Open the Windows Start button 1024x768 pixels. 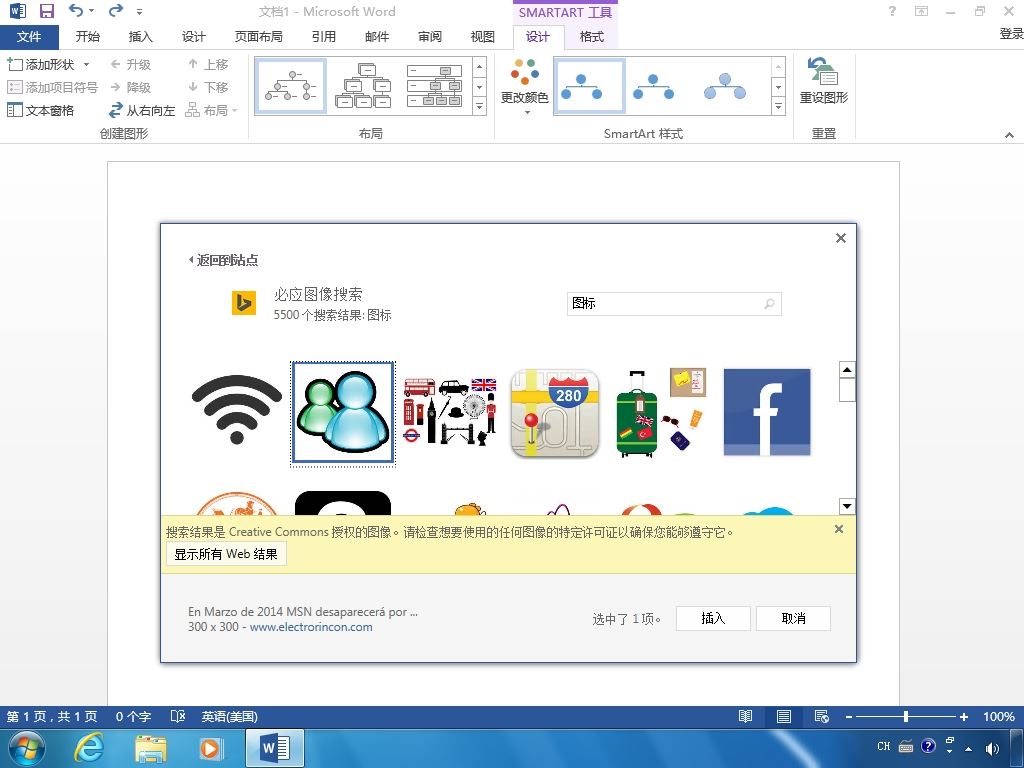(x=27, y=748)
